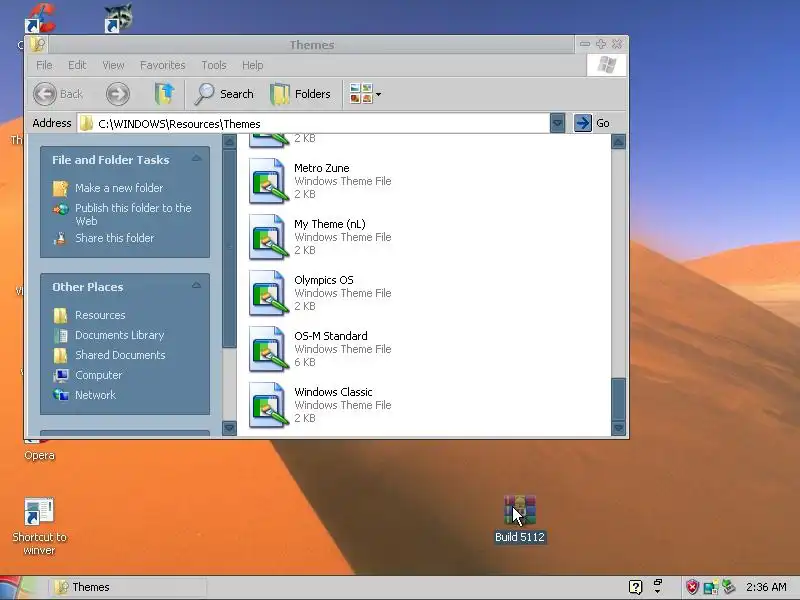Select the Olympics OS theme file icon
Image resolution: width=800 pixels, height=600 pixels.
point(268,293)
